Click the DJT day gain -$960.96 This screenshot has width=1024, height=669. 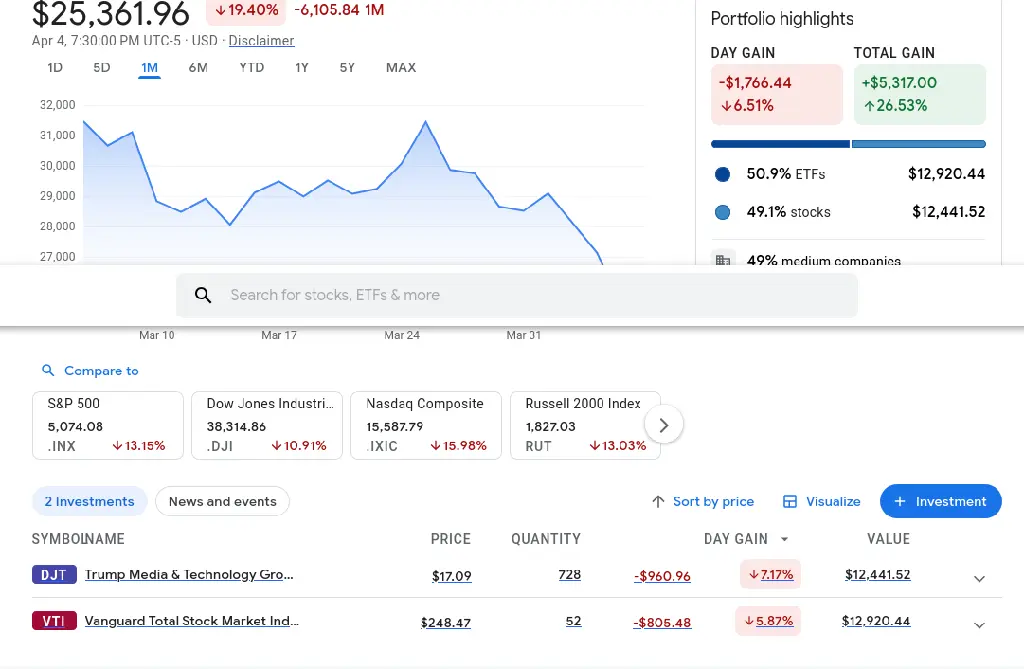point(662,576)
